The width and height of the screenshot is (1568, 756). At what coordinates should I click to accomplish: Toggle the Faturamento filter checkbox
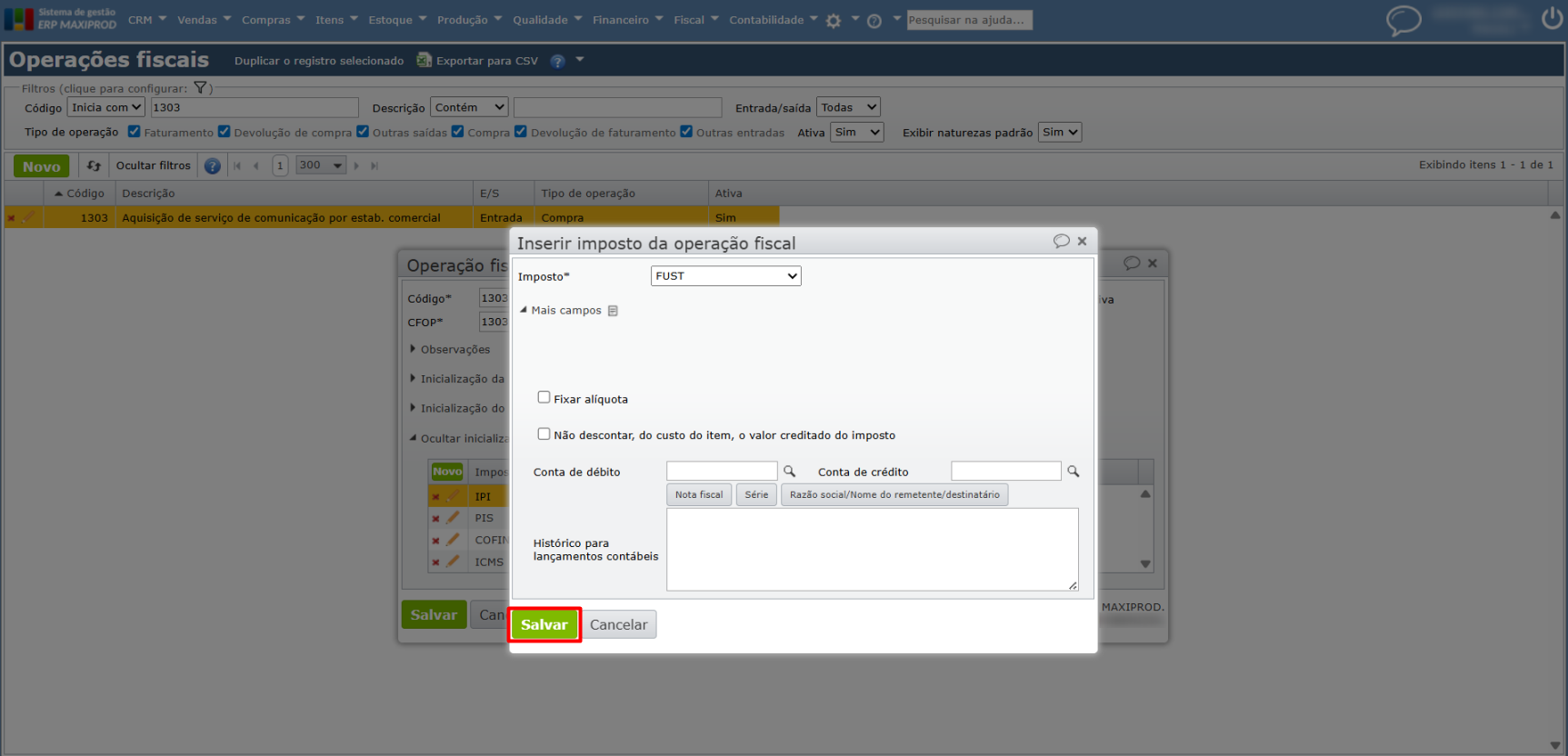134,132
